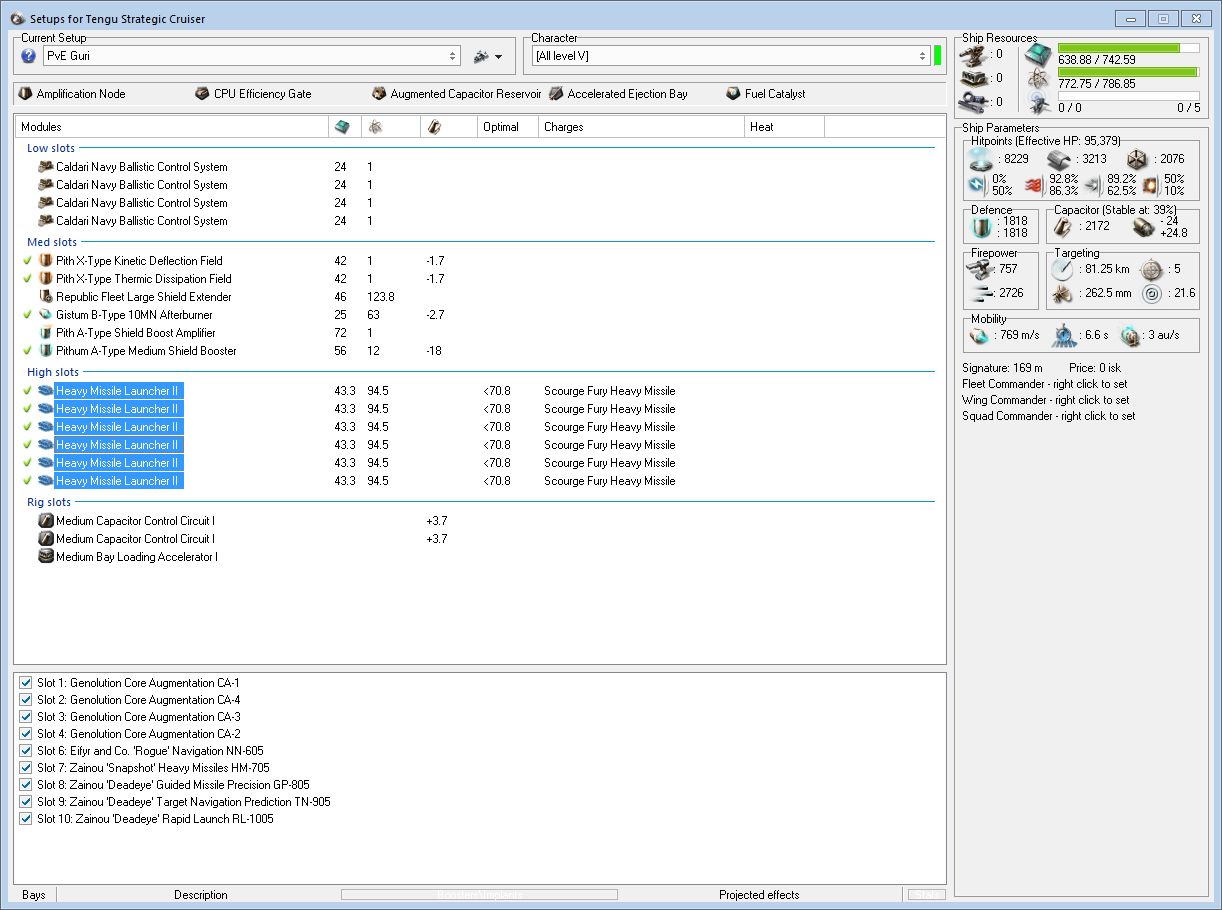Toggle Slot 8 Guided Missile Precision GP-805
1222x910 pixels.
tap(26, 785)
